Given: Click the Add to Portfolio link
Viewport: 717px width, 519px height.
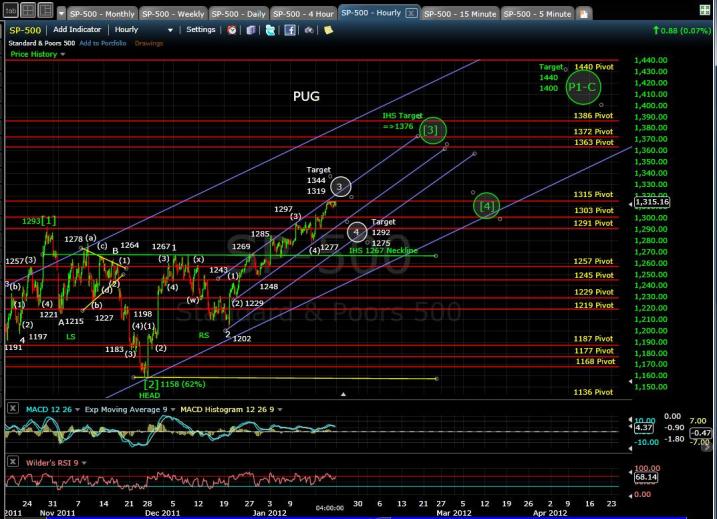Looking at the screenshot, I should pyautogui.click(x=102, y=43).
